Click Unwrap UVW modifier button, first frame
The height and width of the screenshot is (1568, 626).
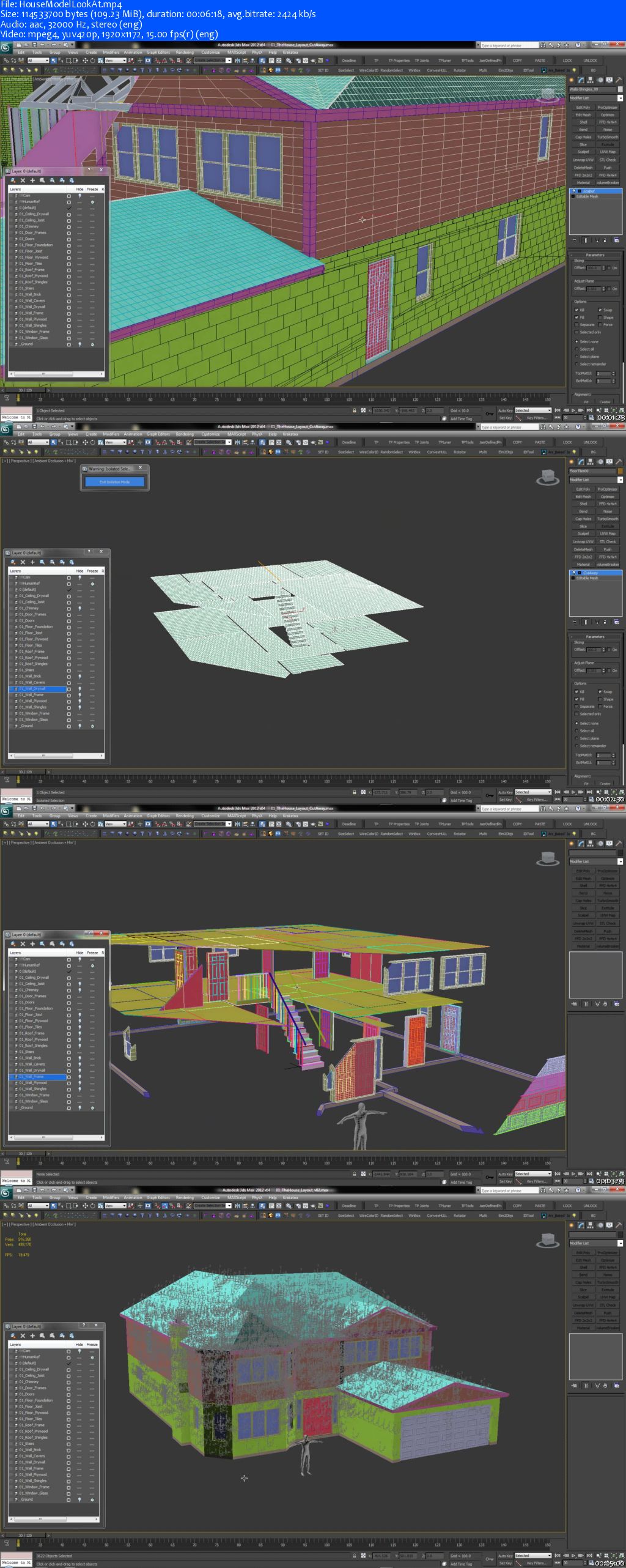(583, 160)
